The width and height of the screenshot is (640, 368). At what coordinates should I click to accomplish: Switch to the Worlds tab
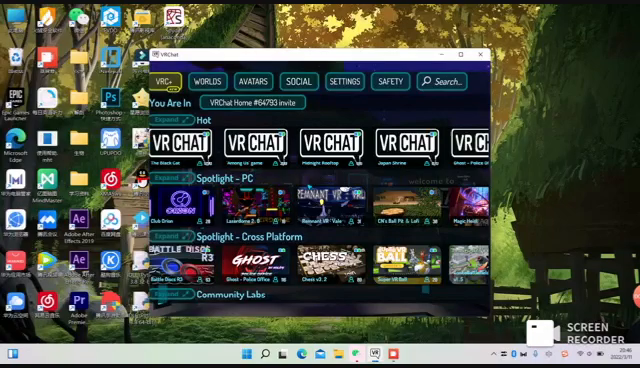coord(207,82)
